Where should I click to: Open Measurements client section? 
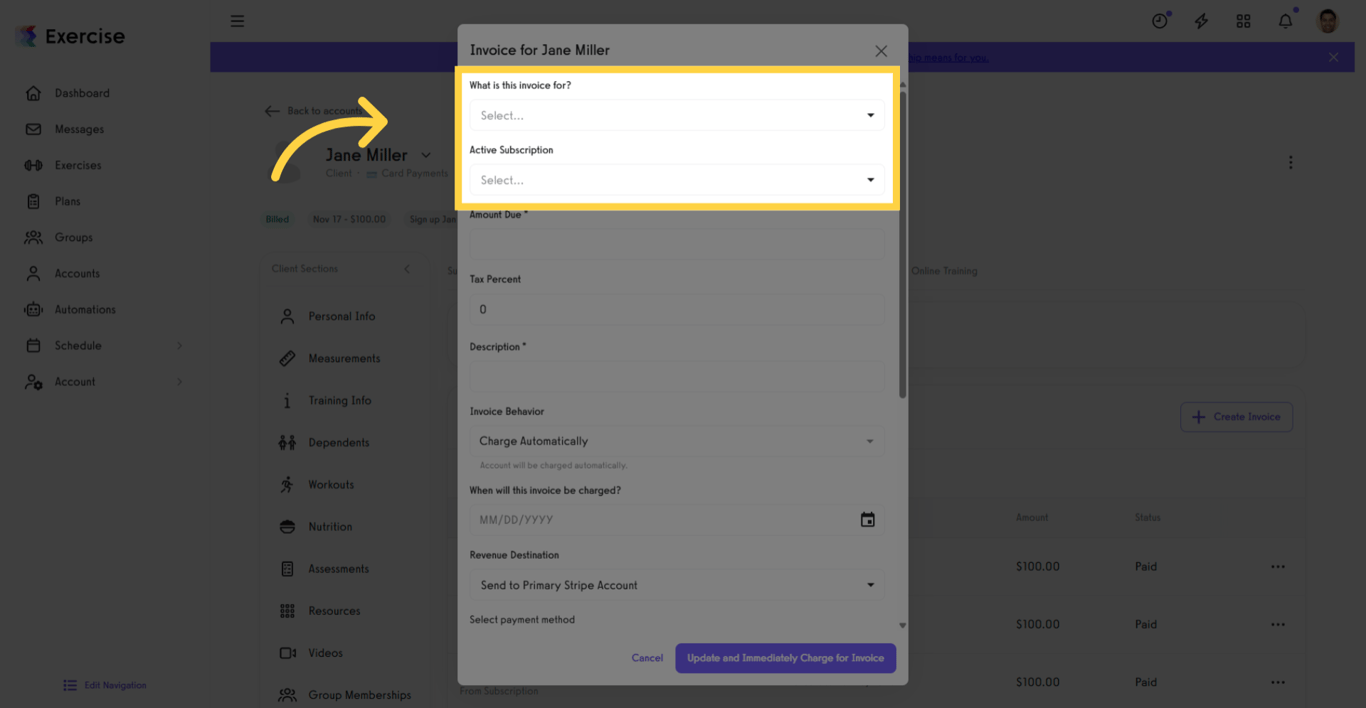(x=344, y=358)
